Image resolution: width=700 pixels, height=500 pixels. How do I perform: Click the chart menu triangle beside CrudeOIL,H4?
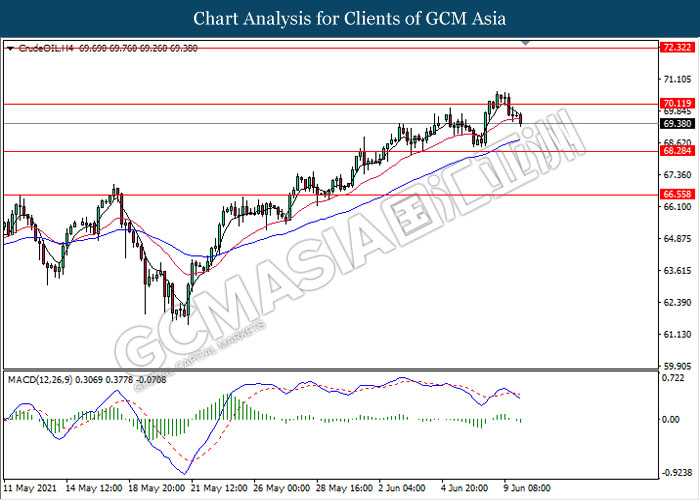[x=10, y=49]
